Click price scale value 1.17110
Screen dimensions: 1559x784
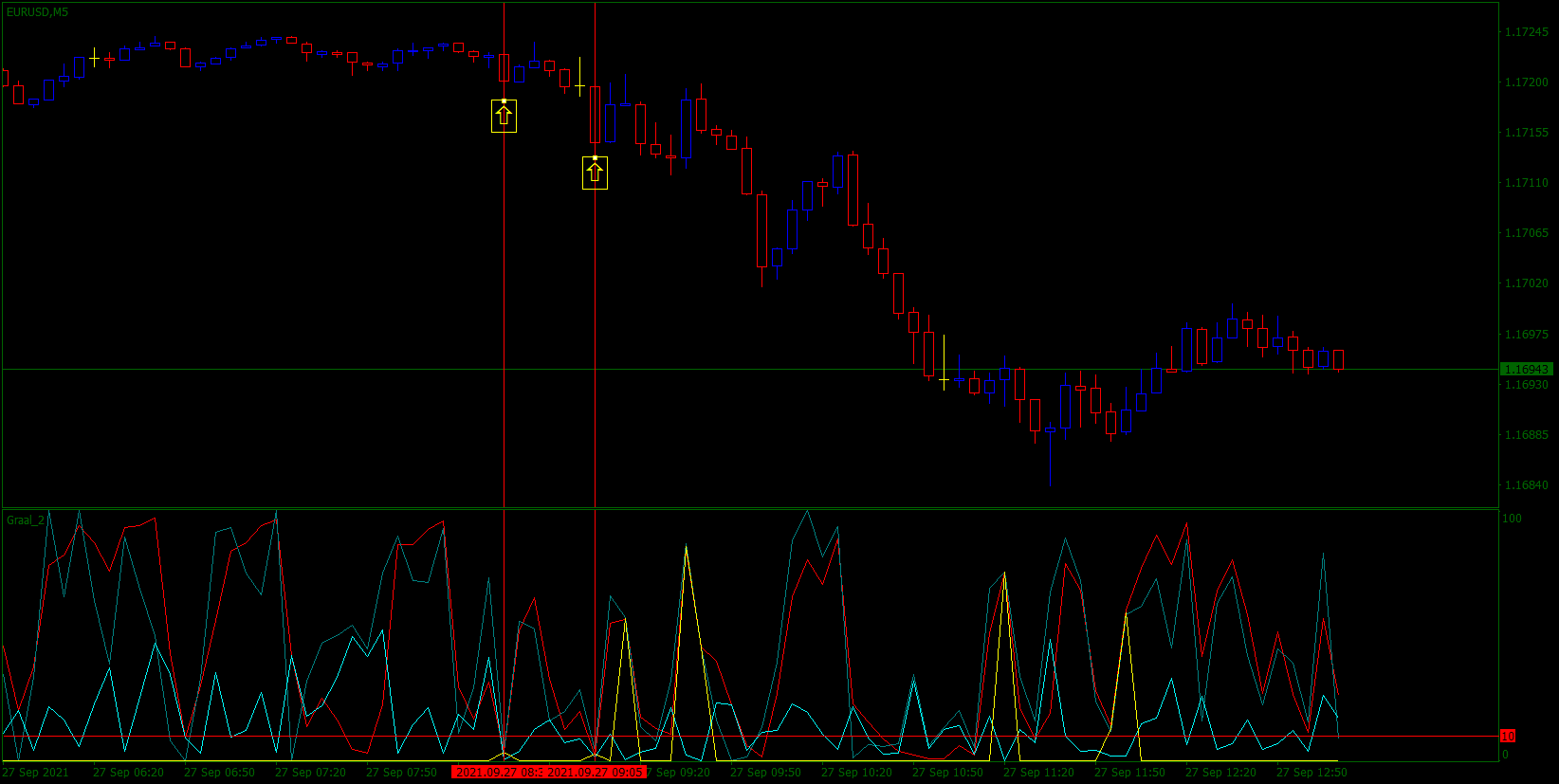click(1526, 183)
